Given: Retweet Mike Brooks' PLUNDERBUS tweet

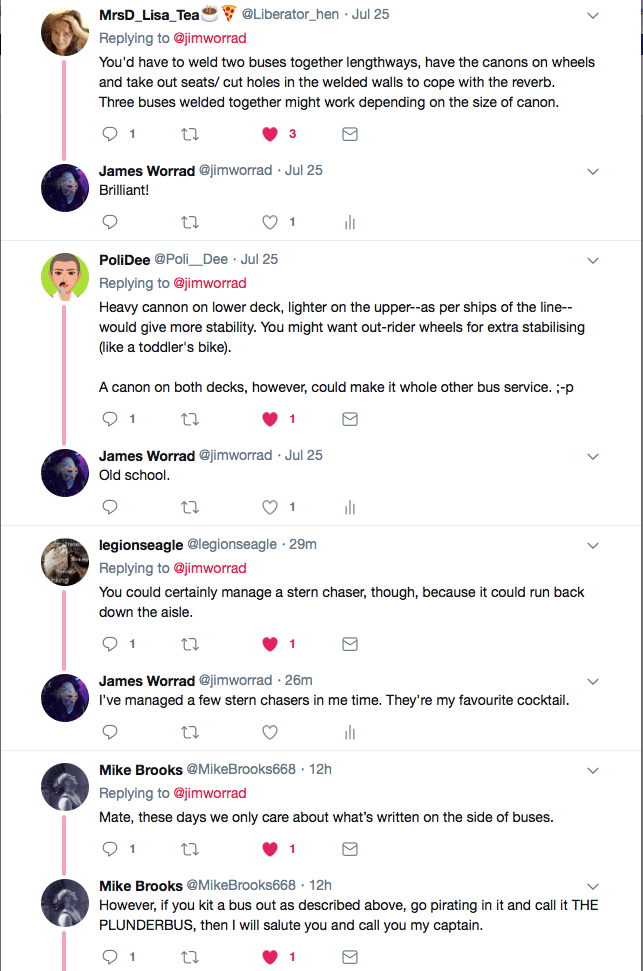Looking at the screenshot, I should pyautogui.click(x=189, y=956).
